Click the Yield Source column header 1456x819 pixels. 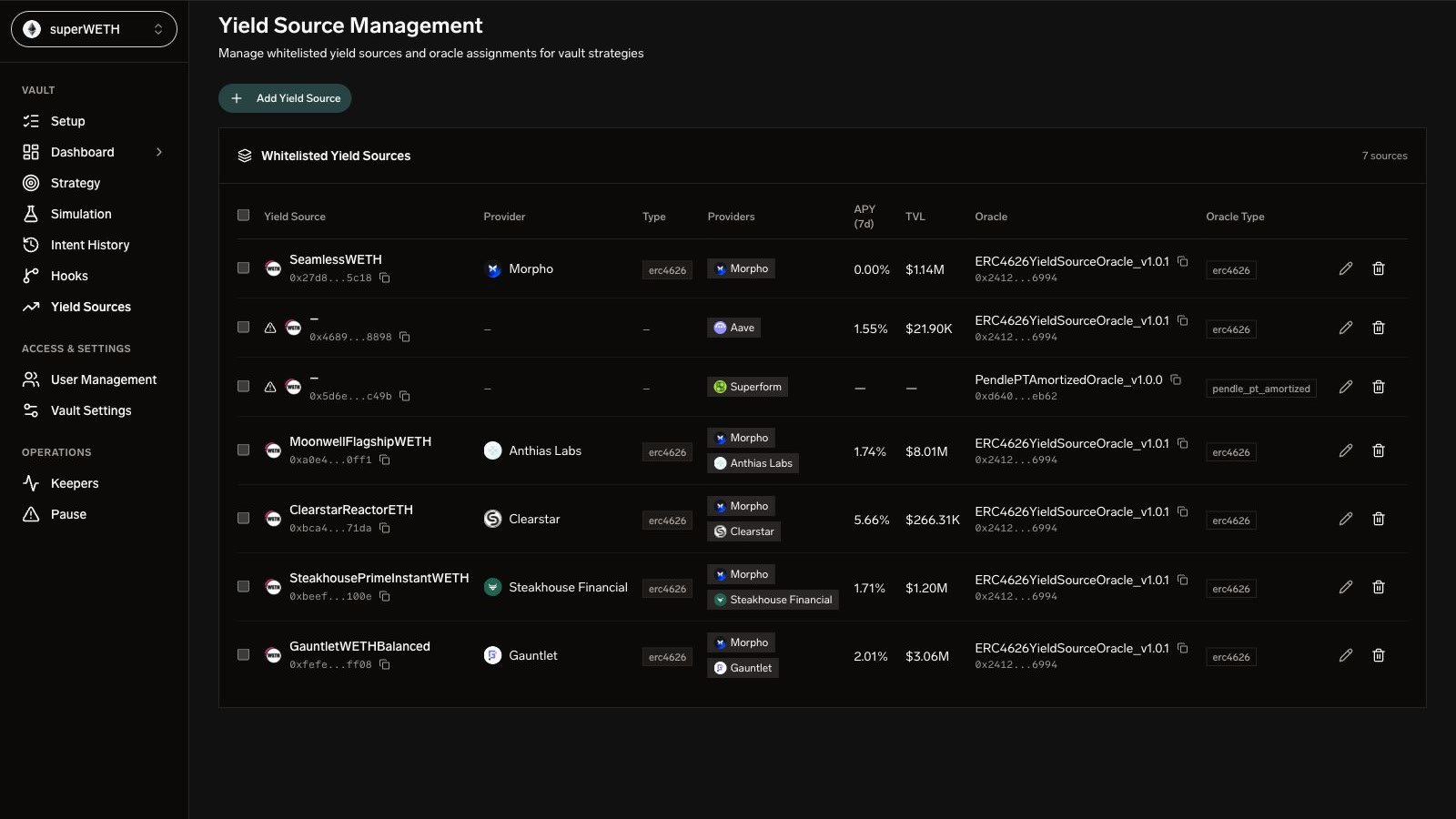pyautogui.click(x=295, y=217)
